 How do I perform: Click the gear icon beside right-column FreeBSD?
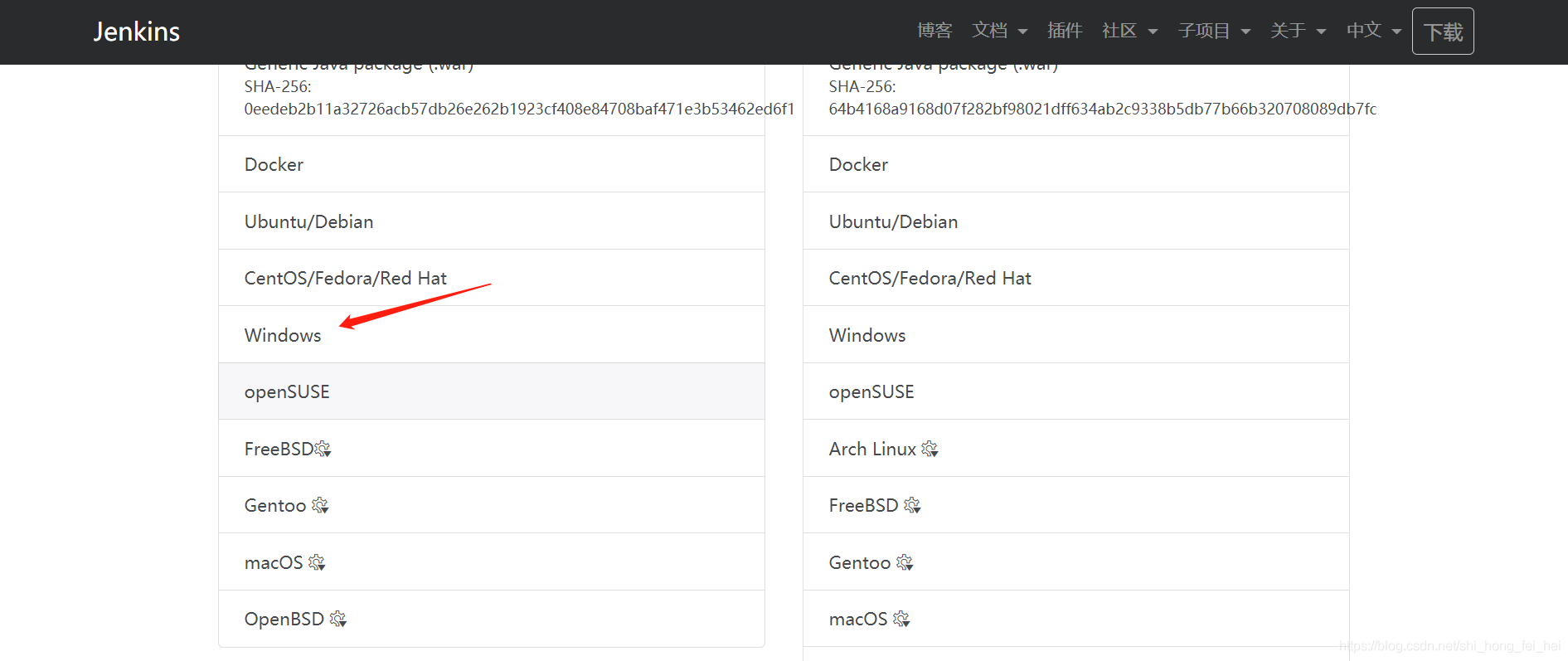912,505
